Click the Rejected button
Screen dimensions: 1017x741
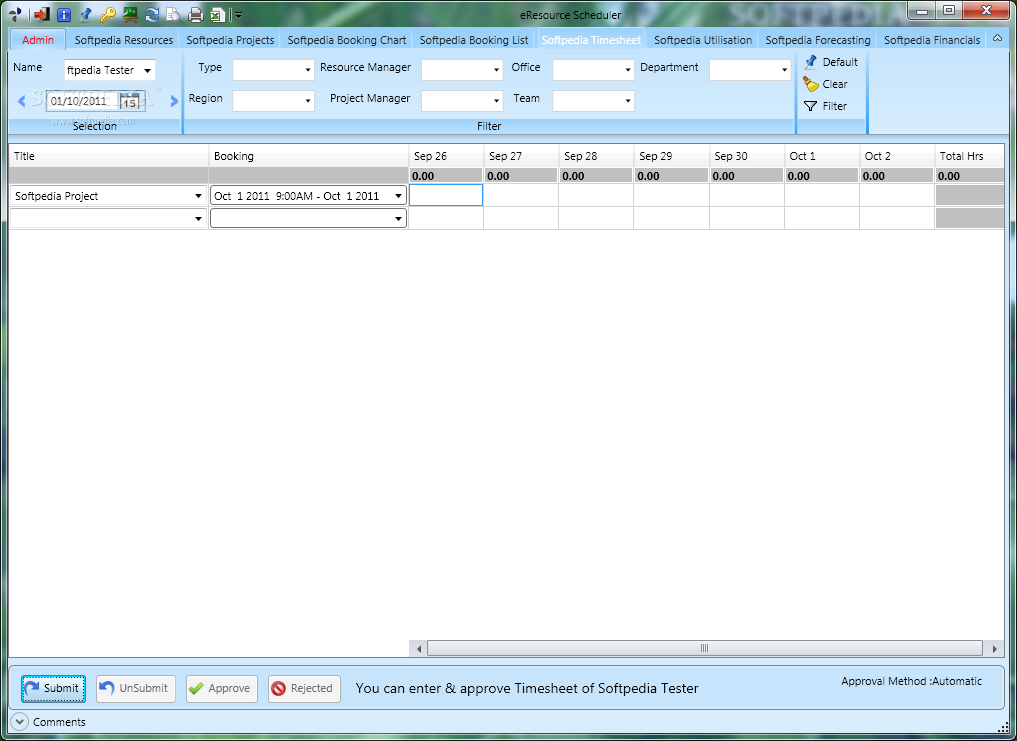point(304,688)
